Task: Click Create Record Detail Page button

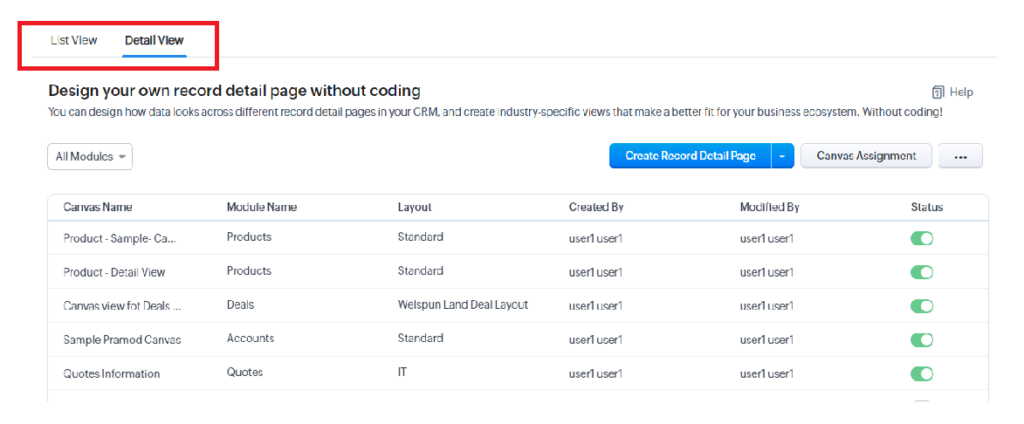Action: click(690, 156)
